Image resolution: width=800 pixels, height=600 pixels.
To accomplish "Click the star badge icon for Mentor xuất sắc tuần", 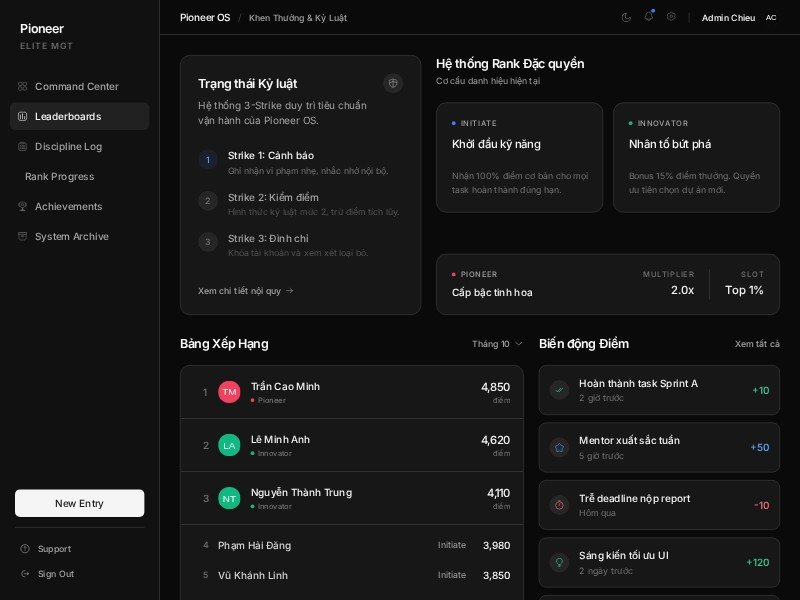I will [559, 448].
